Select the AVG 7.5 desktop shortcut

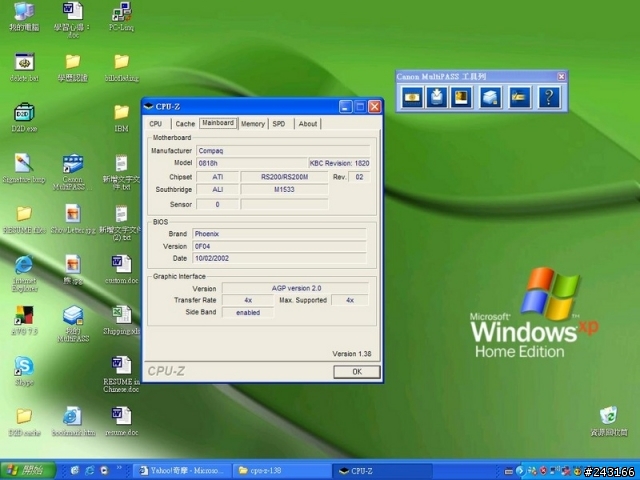pyautogui.click(x=24, y=321)
